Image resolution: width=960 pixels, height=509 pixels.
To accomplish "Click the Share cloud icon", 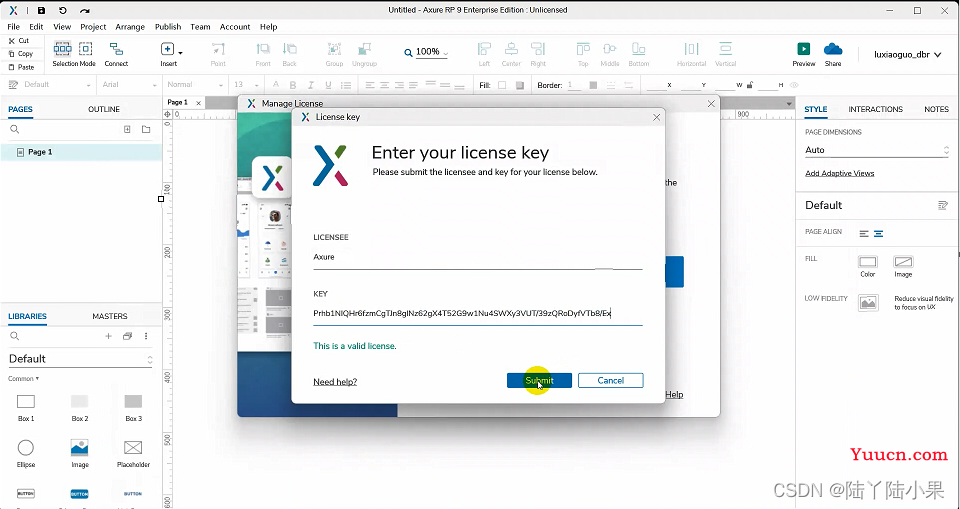I will (x=833, y=49).
